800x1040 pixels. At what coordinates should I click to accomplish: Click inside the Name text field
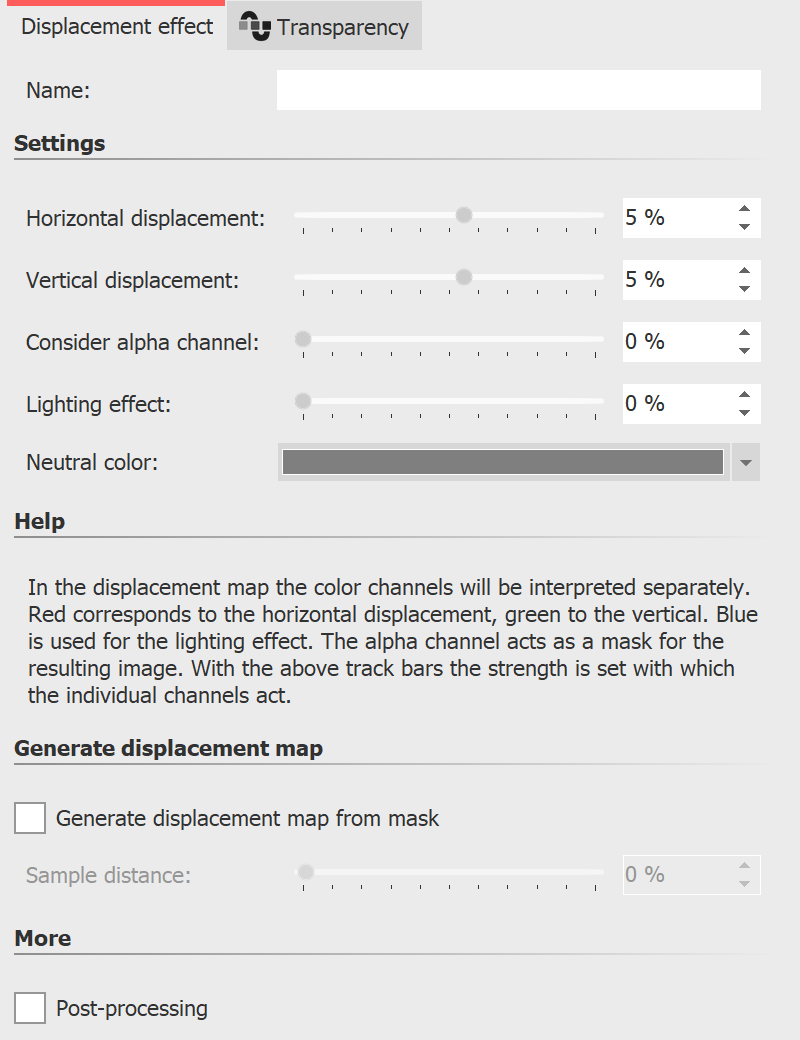(518, 90)
